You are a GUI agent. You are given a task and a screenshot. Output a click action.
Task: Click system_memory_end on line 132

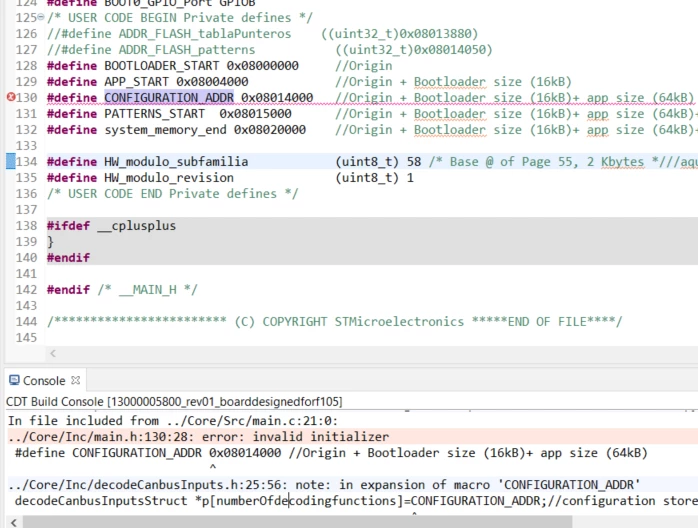point(165,130)
